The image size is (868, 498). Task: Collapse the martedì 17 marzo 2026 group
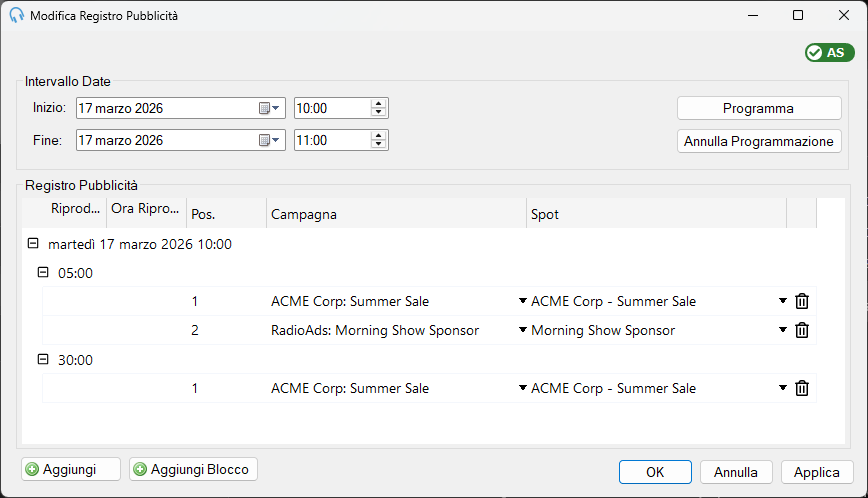[33, 243]
